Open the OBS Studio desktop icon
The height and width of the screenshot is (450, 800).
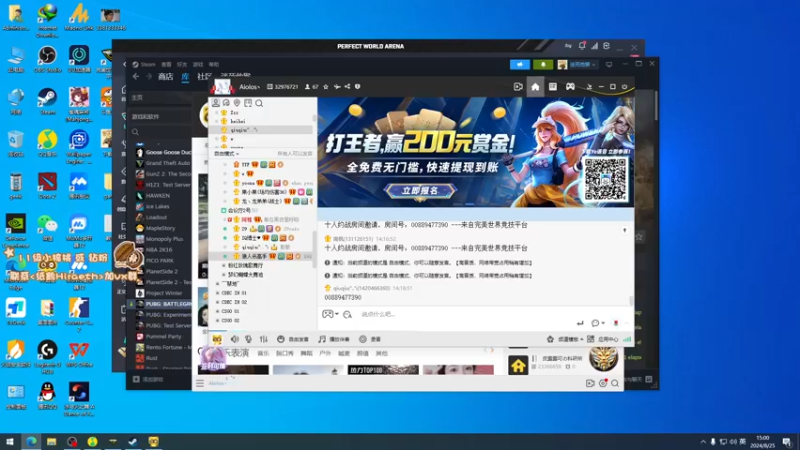point(47,59)
